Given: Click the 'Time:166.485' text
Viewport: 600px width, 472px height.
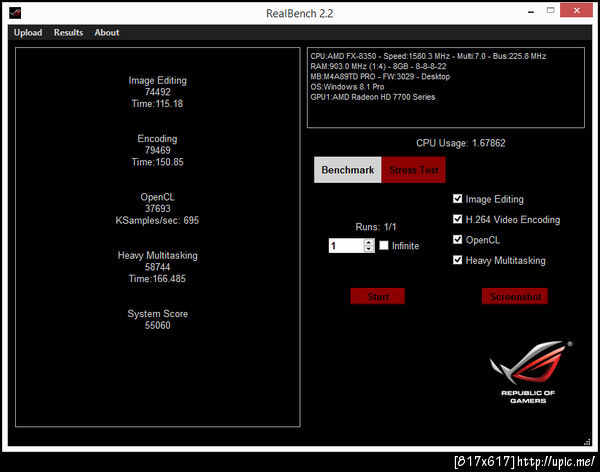Looking at the screenshot, I should (157, 279).
